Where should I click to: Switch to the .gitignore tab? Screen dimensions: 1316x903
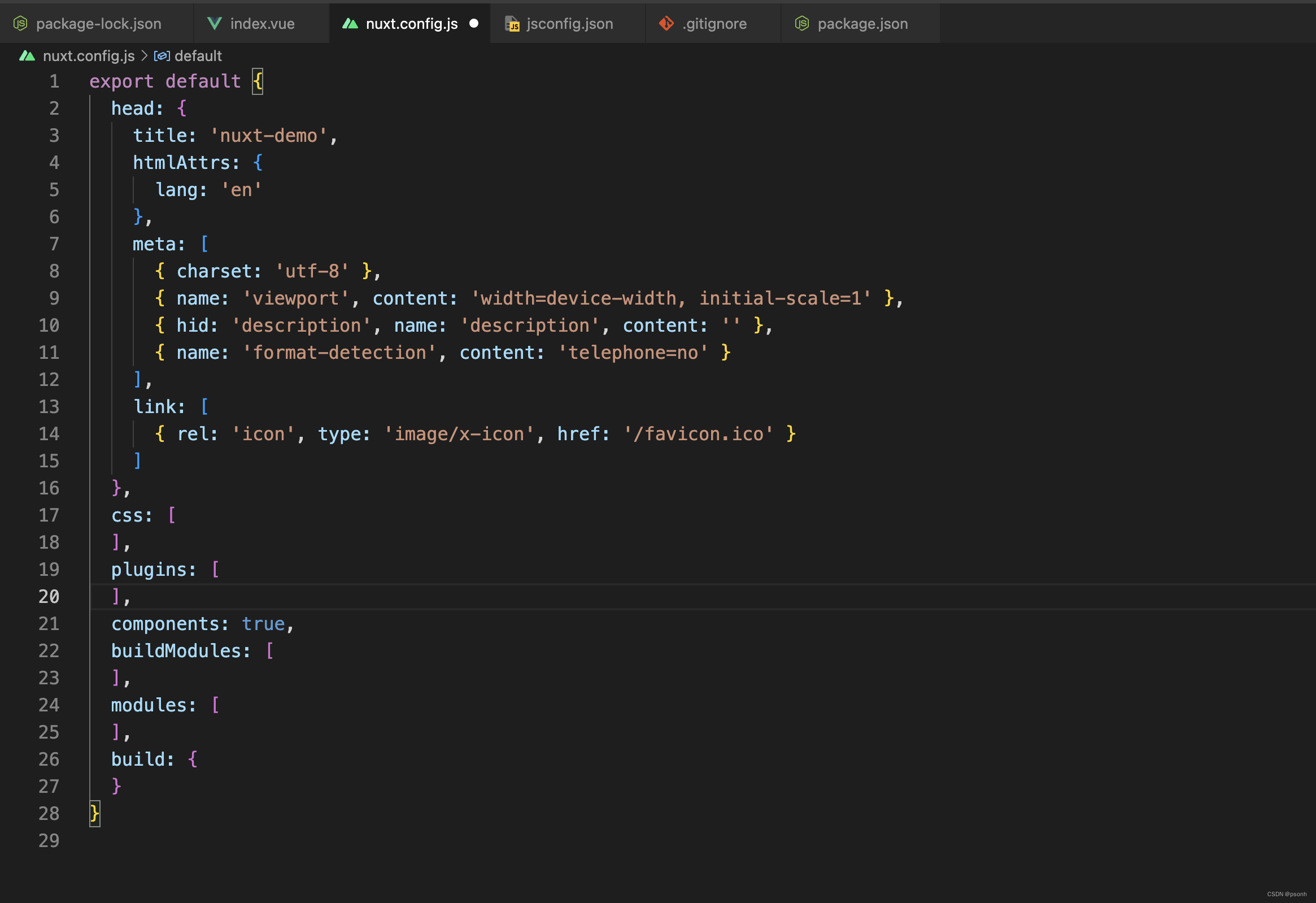click(x=714, y=23)
